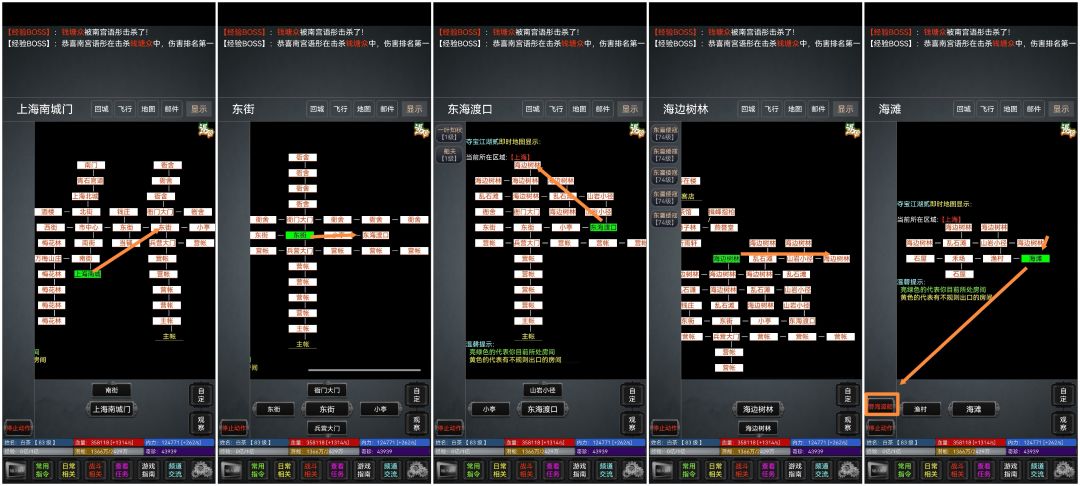
Task: Click the 观察 button in 东海渡口 panel
Action: [630, 423]
